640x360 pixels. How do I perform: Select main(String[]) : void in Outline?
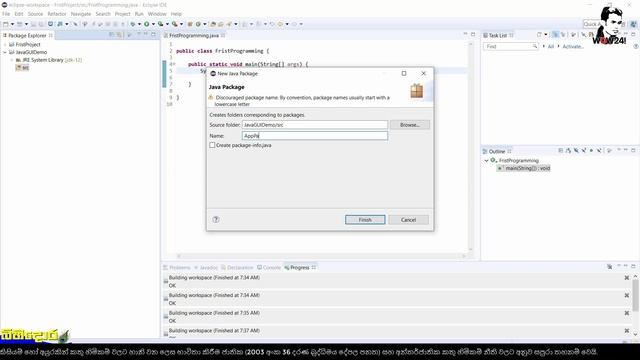[524, 168]
